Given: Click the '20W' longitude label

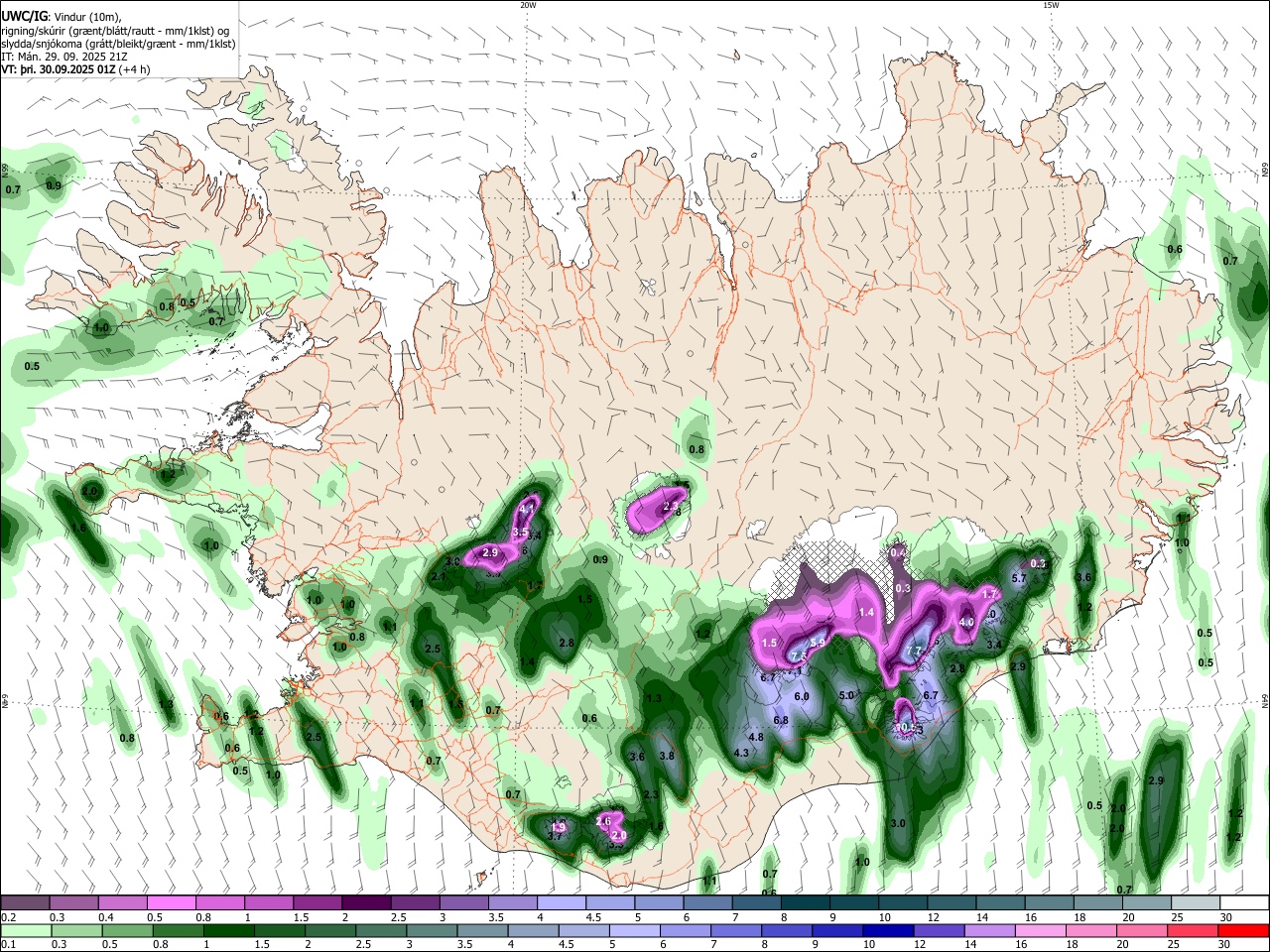Looking at the screenshot, I should pos(528,5).
